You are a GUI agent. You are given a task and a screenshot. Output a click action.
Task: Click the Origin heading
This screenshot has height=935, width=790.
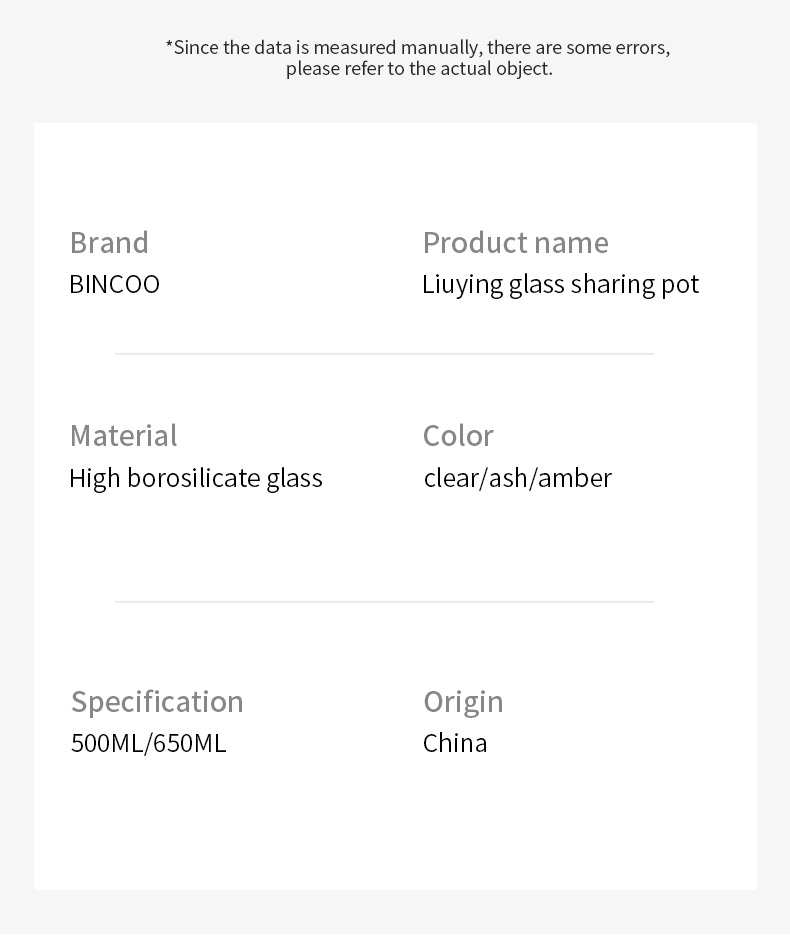pos(463,702)
